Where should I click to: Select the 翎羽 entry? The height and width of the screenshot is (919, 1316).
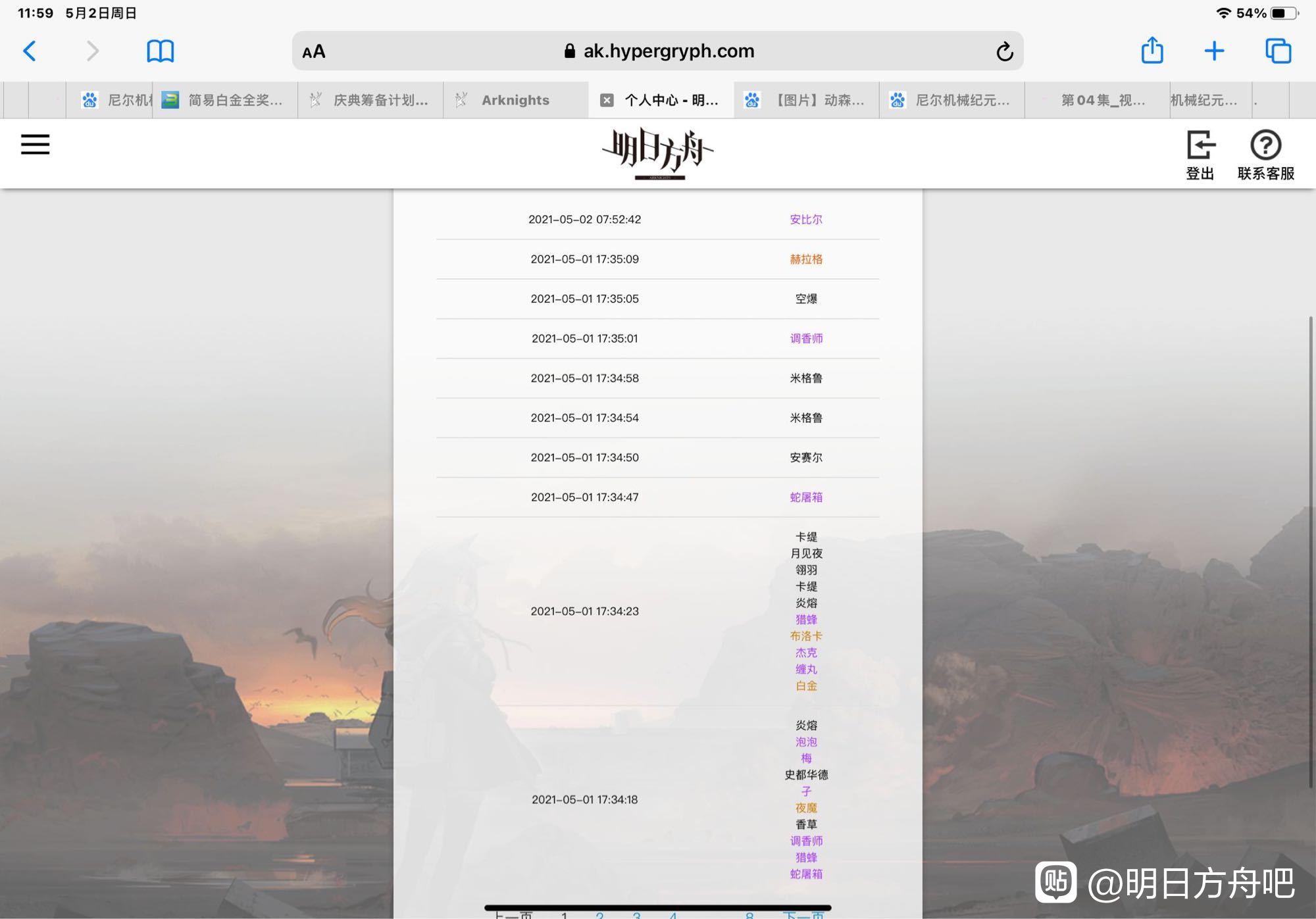806,570
